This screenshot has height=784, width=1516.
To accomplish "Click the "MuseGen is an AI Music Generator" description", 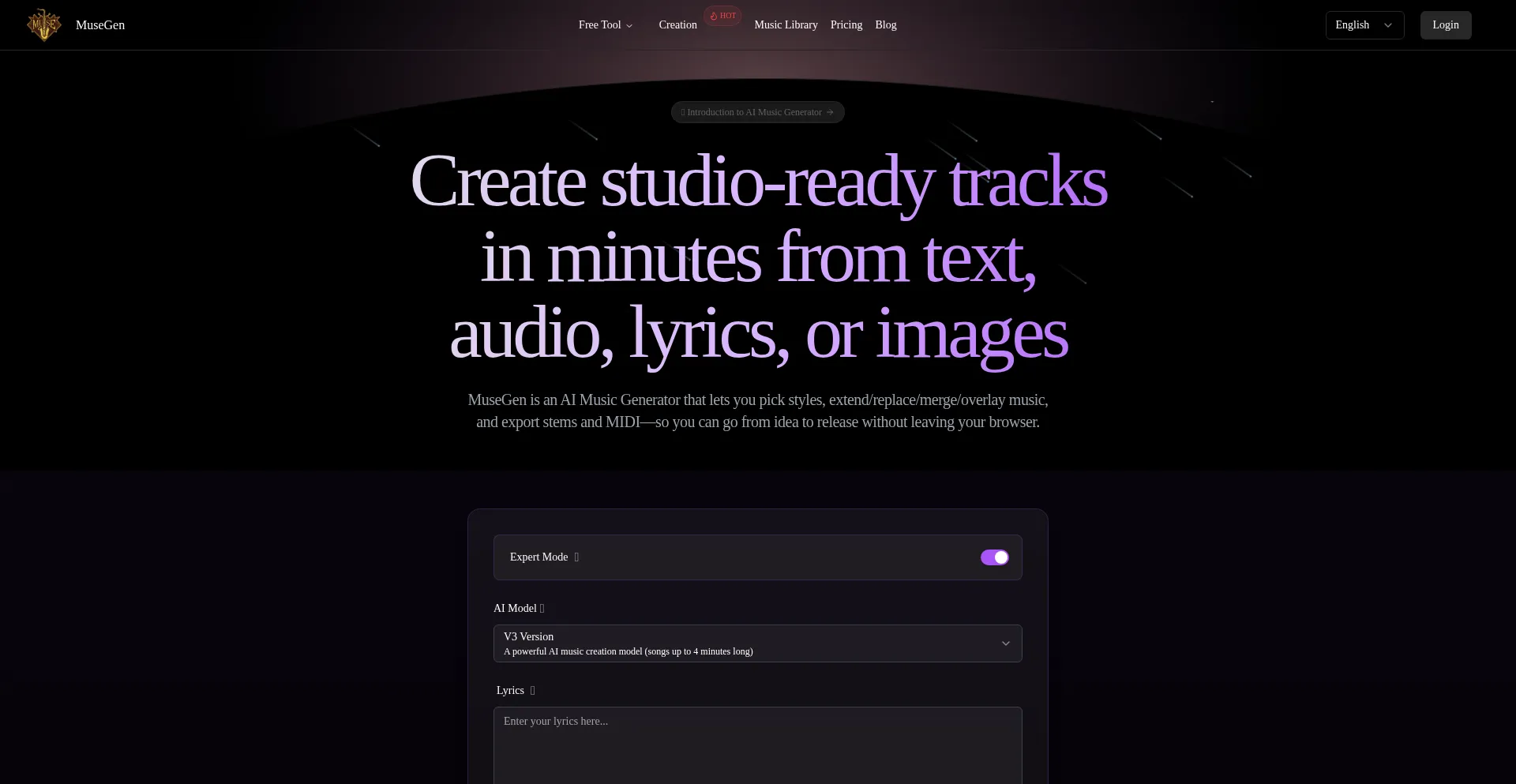I will (x=758, y=411).
